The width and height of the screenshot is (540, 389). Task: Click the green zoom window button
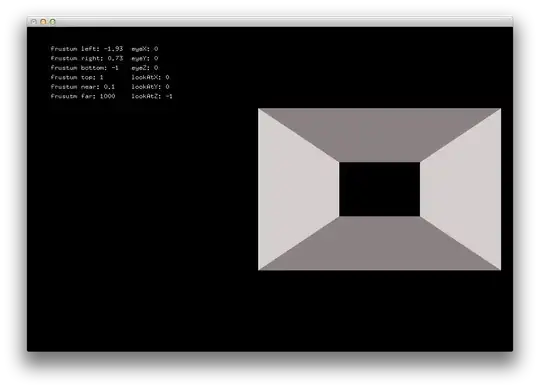[53, 22]
